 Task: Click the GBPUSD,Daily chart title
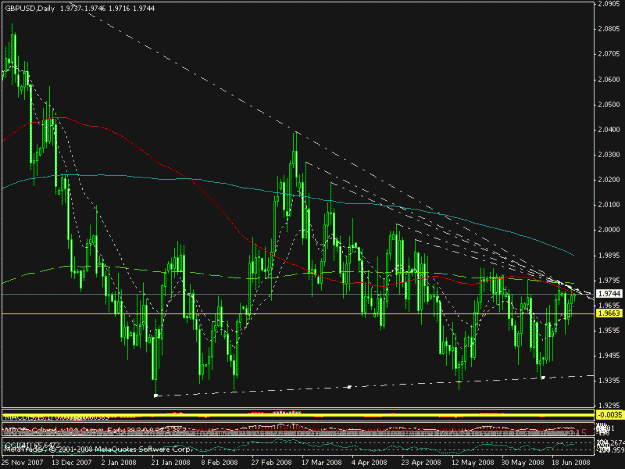coord(30,8)
